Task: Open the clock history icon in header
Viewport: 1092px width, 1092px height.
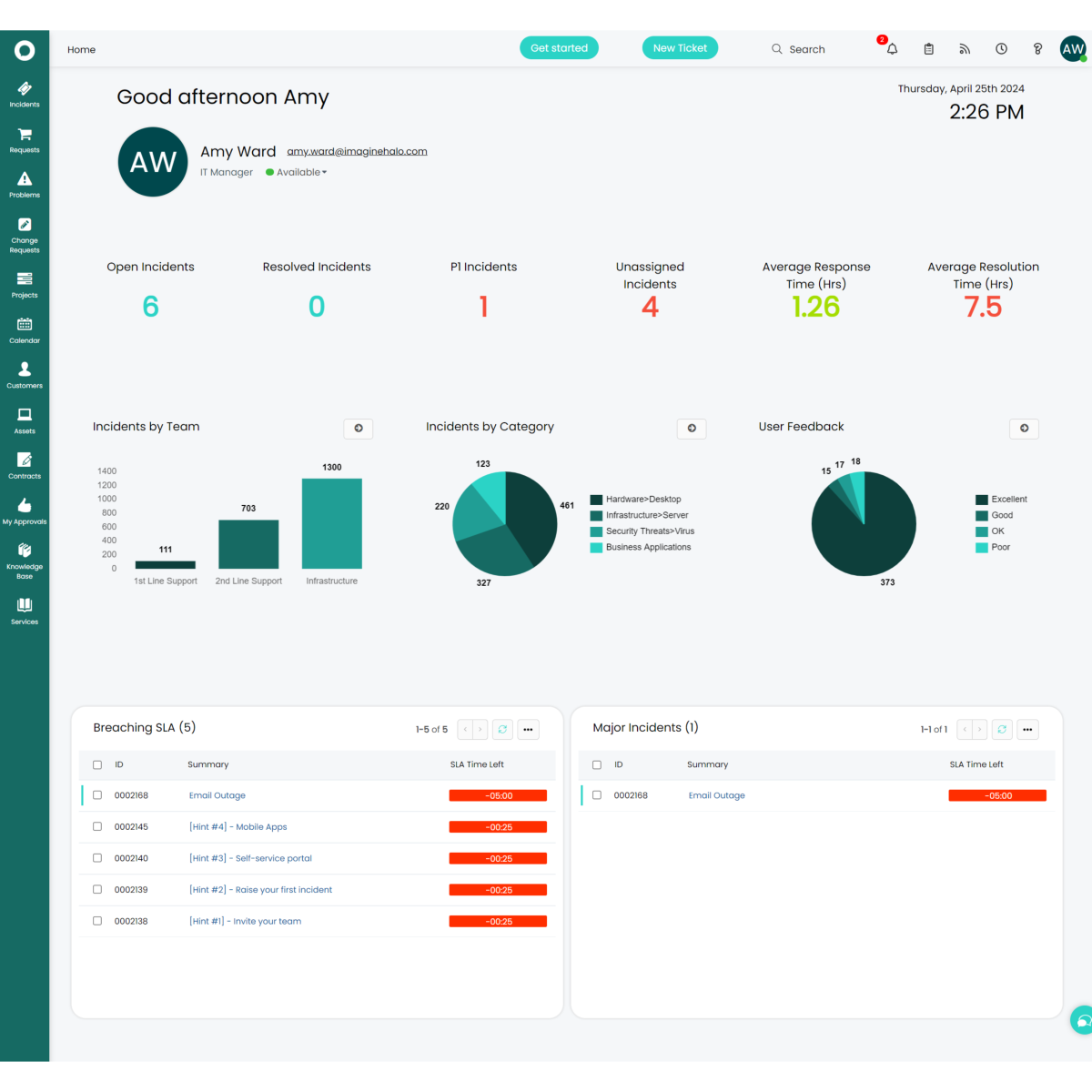Action: click(x=1001, y=49)
